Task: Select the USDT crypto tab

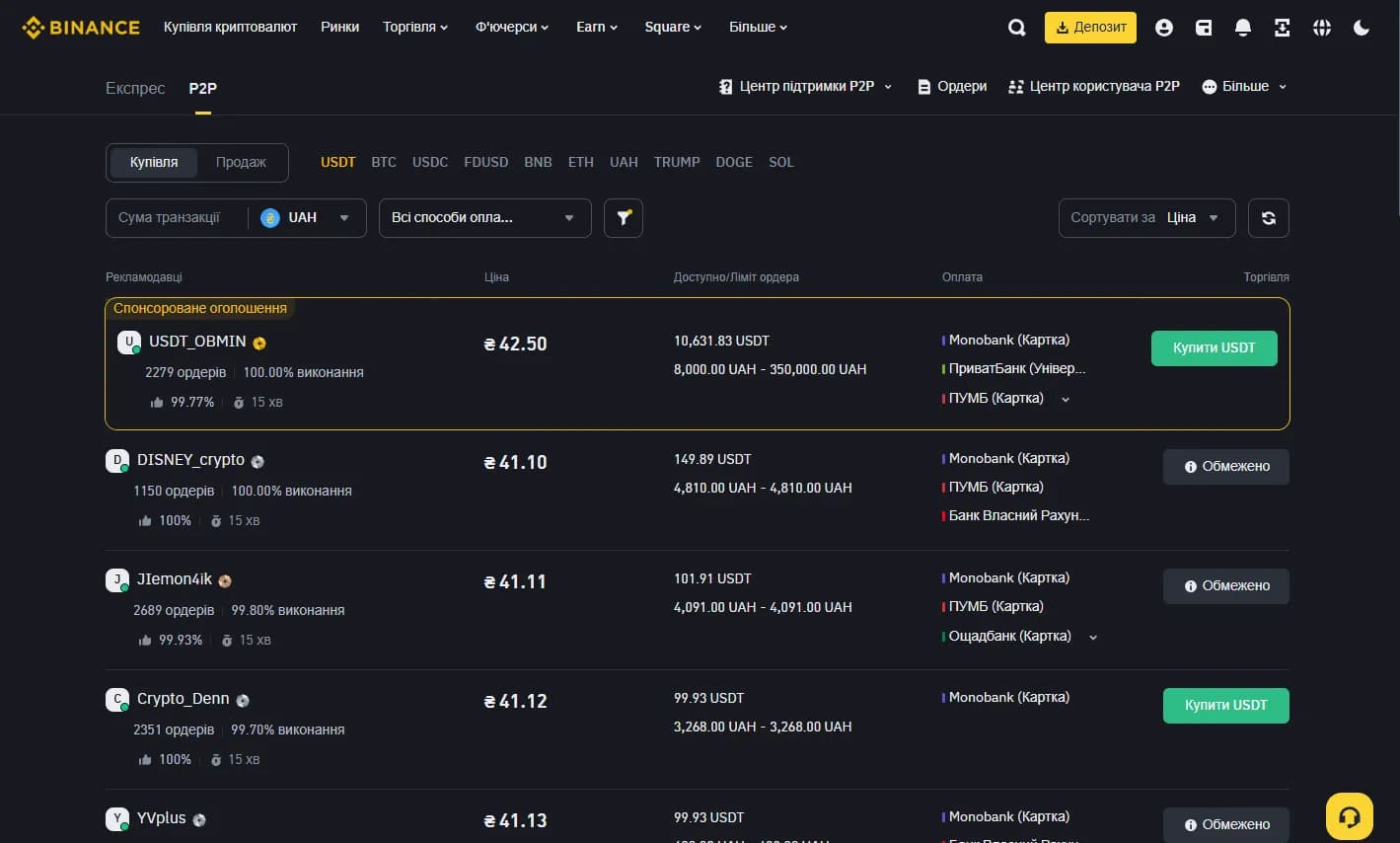Action: click(x=337, y=162)
